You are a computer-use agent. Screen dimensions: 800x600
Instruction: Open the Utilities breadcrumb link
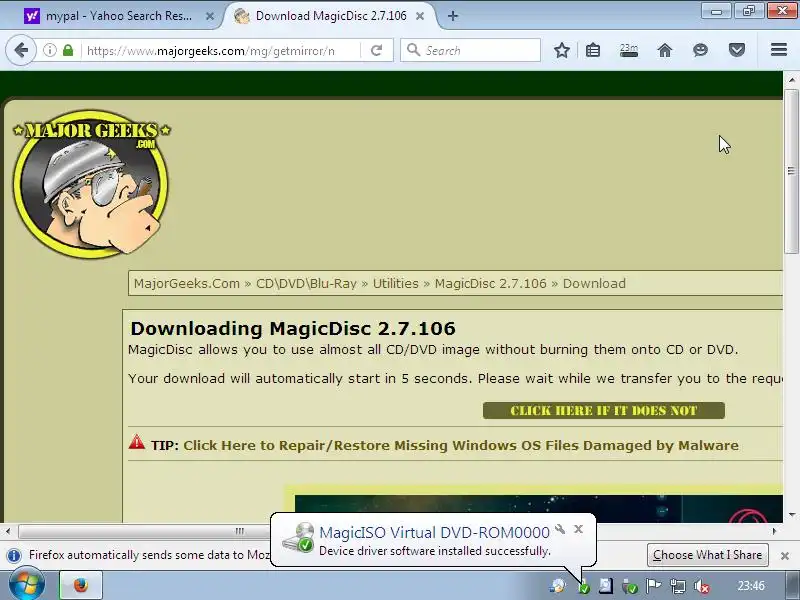(x=395, y=284)
